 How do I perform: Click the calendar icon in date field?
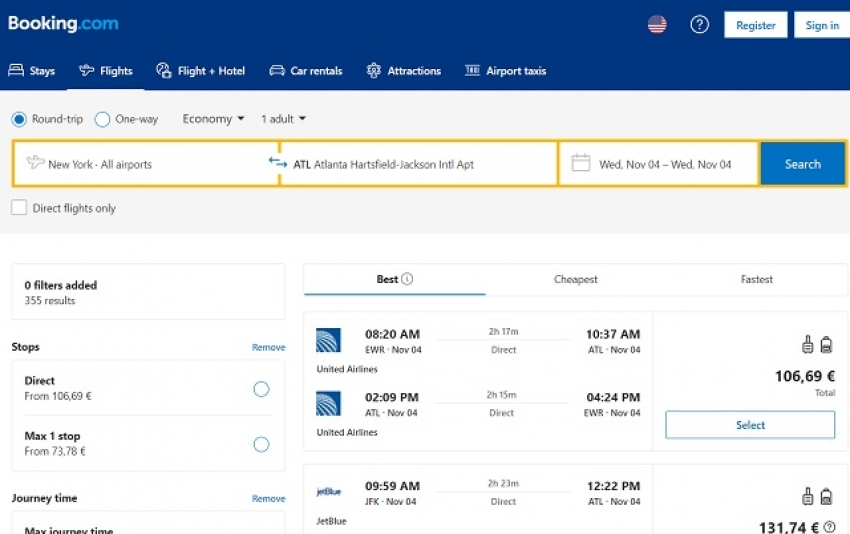coord(581,163)
